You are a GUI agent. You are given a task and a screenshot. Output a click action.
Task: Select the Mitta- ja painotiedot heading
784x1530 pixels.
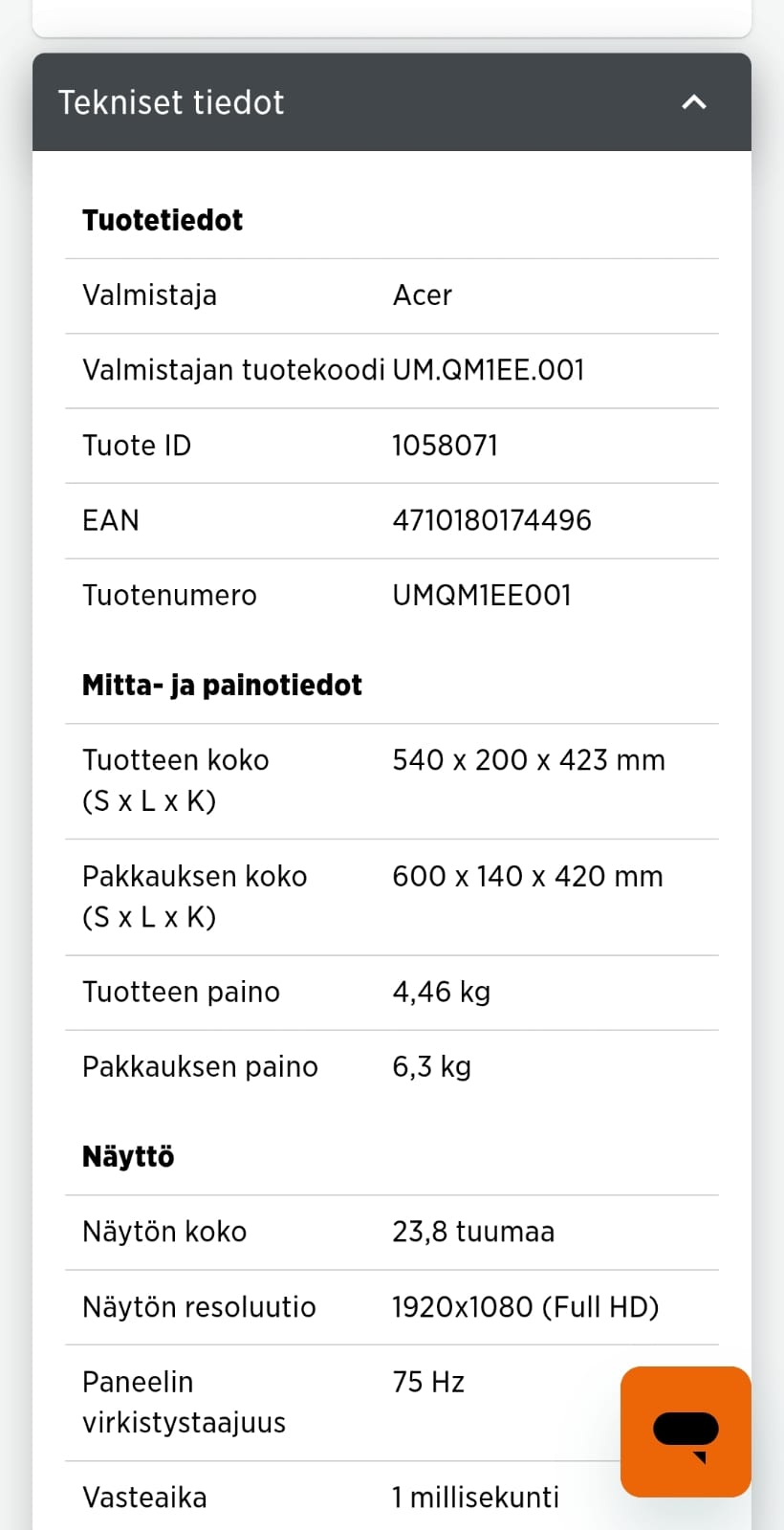tap(222, 685)
